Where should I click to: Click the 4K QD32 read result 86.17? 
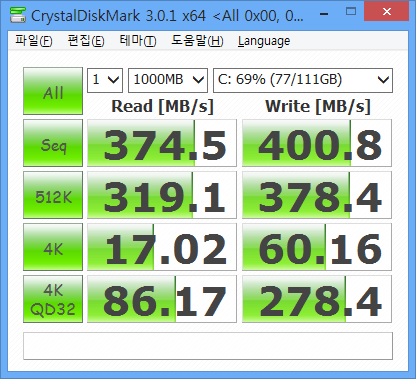coord(162,299)
